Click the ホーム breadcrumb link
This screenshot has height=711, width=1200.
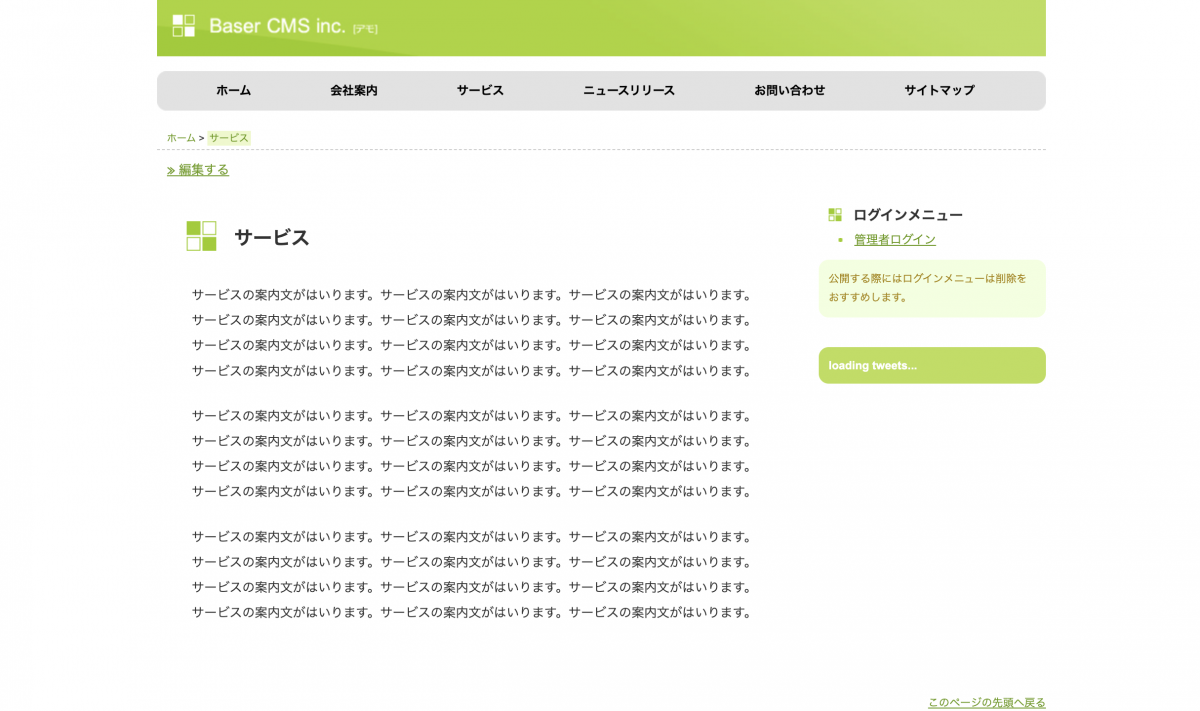click(x=181, y=138)
